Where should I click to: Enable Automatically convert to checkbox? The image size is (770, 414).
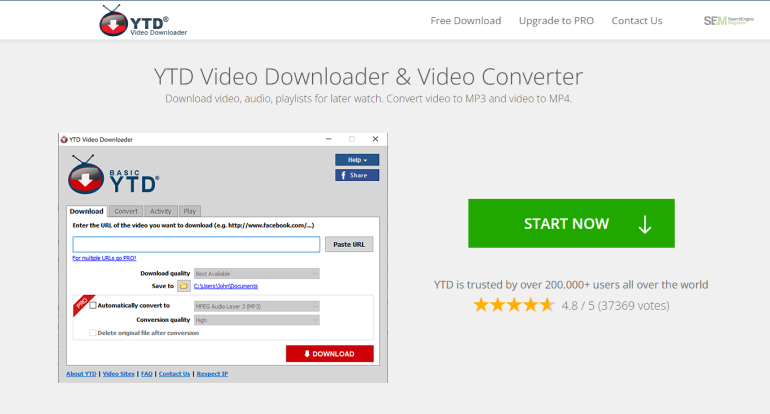[93, 305]
